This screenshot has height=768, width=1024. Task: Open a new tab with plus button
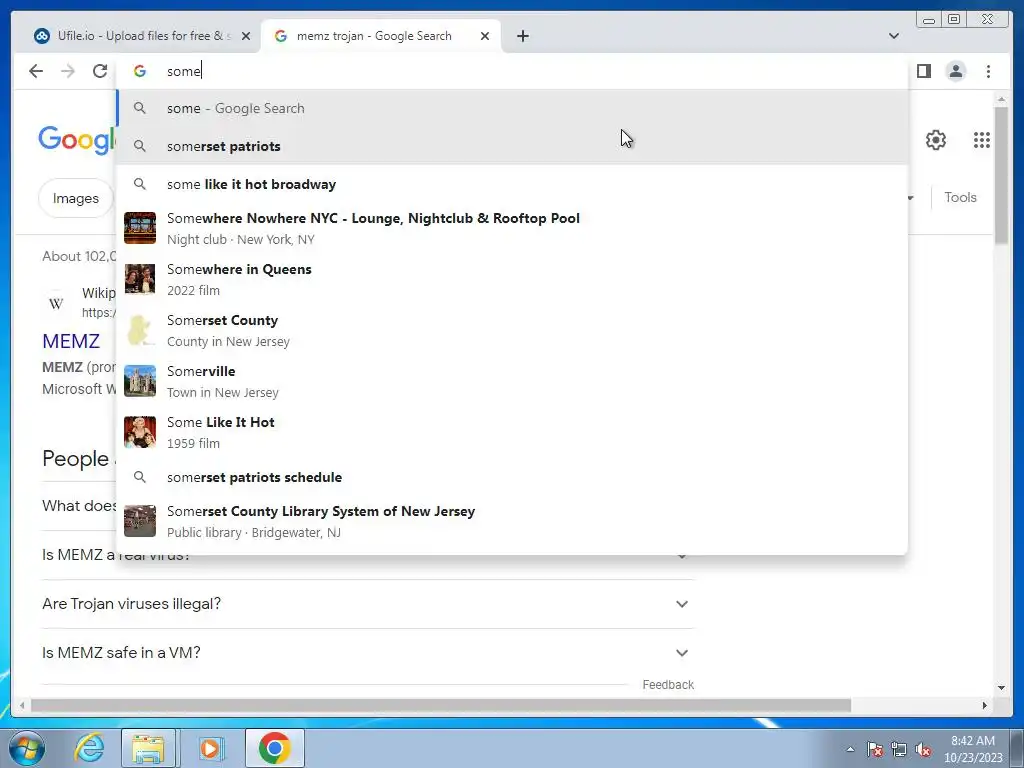[x=522, y=36]
